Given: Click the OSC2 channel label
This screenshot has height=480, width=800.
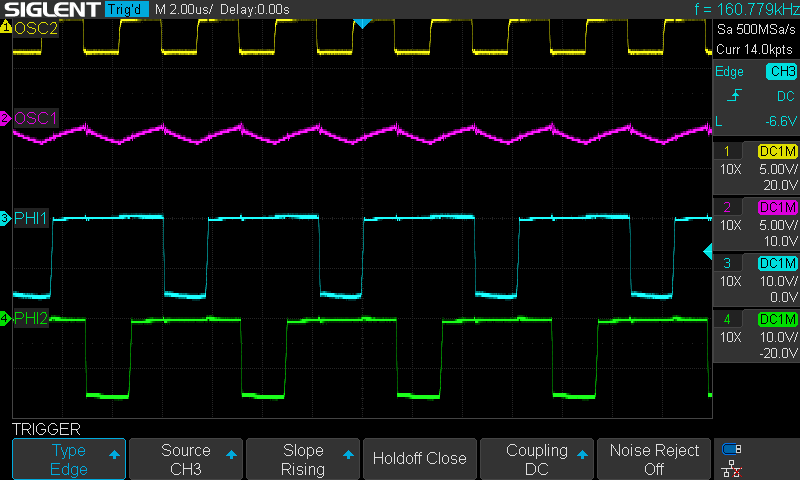Looking at the screenshot, I should [36, 29].
